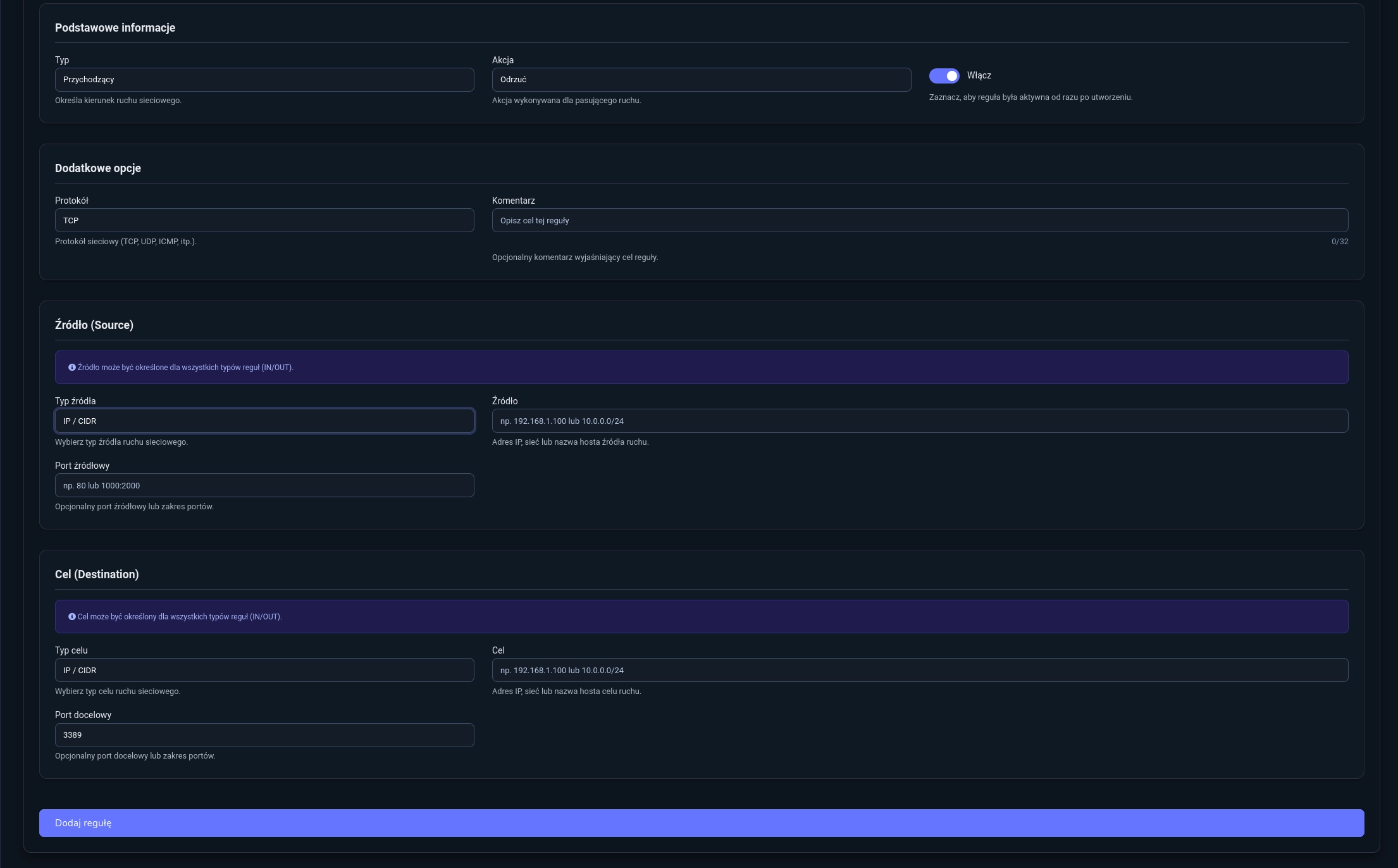The height and width of the screenshot is (868, 1398).
Task: Click the info icon in Cel banner
Action: pyautogui.click(x=72, y=617)
